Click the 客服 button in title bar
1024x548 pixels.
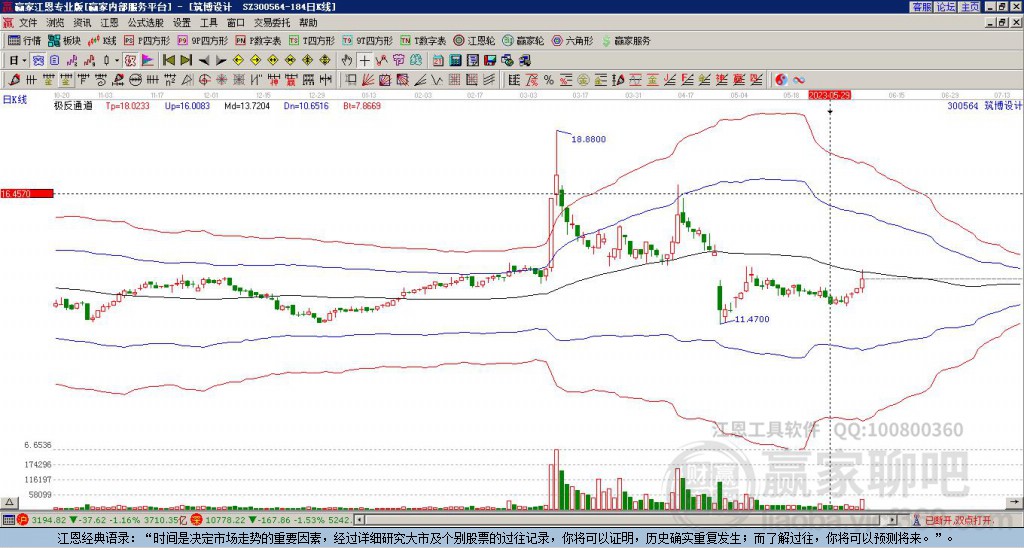point(922,7)
